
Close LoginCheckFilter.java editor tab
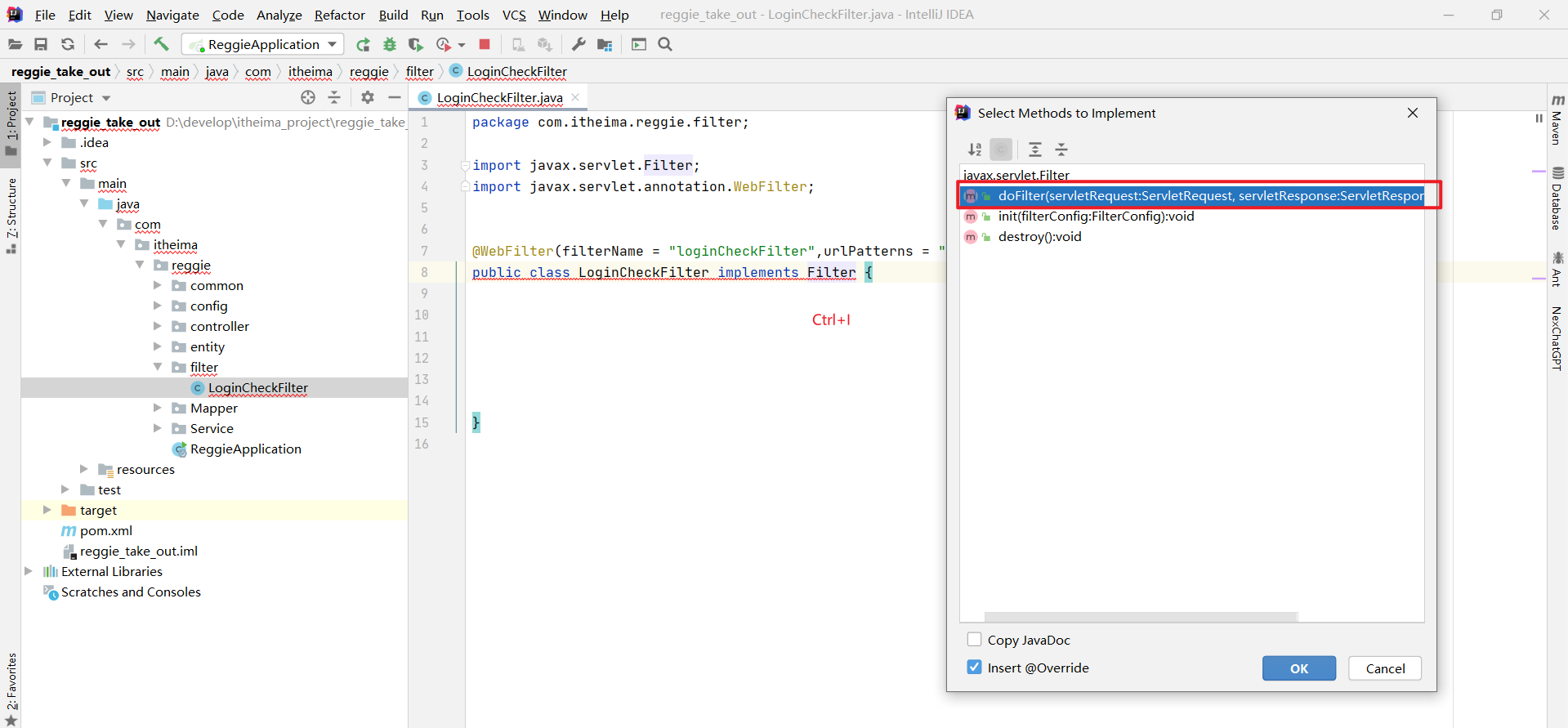[x=575, y=97]
